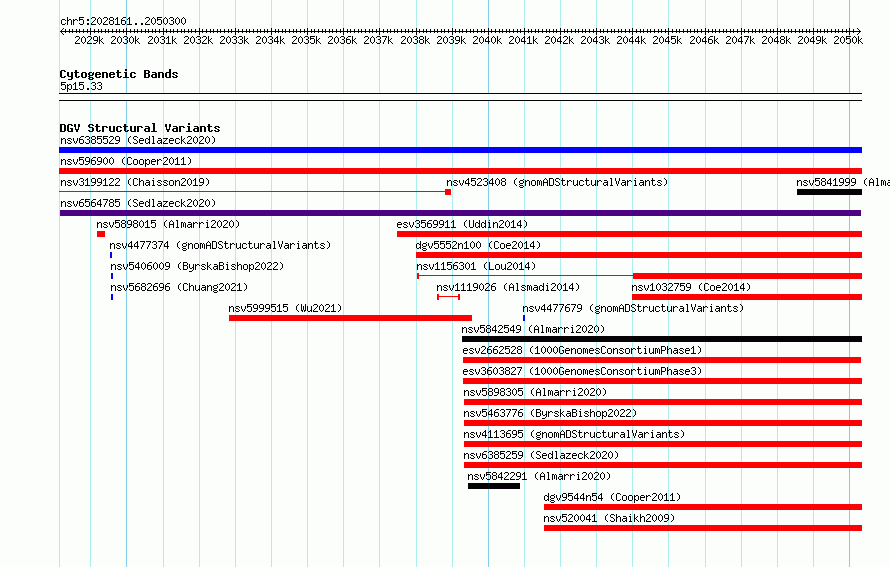This screenshot has width=890, height=567.
Task: Click nsv4113695 (gnomADStructuralVariants) label
Action: 574,434
